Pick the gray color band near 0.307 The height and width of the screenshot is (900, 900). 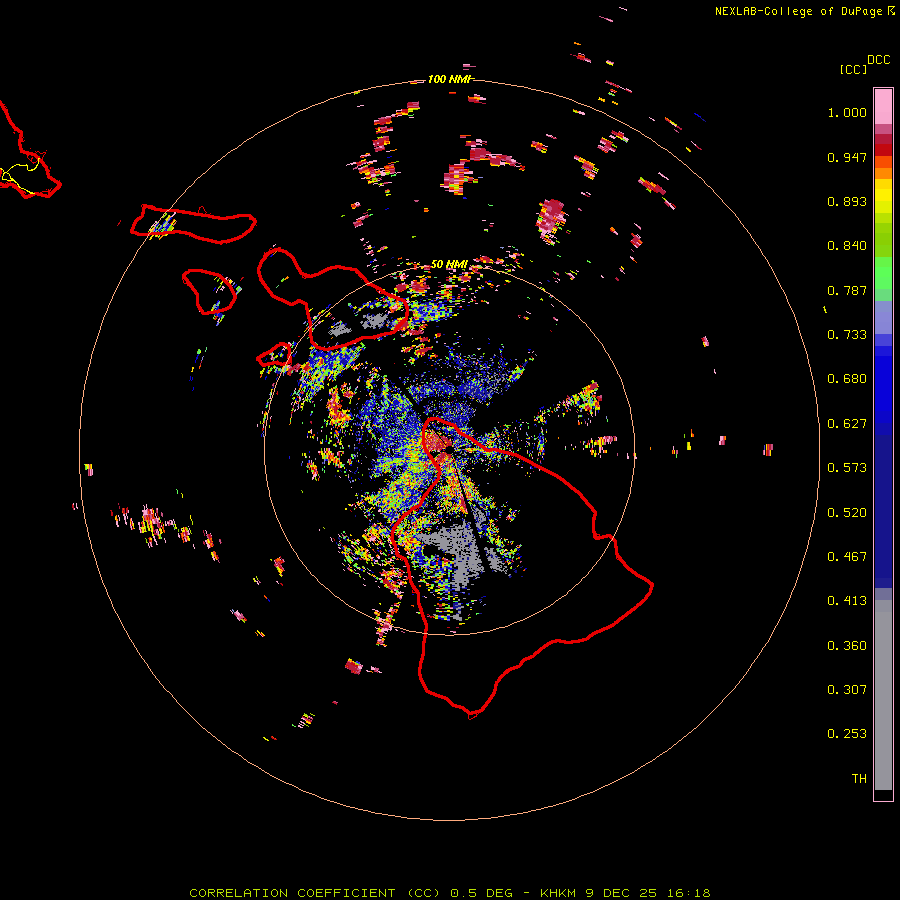tap(883, 695)
